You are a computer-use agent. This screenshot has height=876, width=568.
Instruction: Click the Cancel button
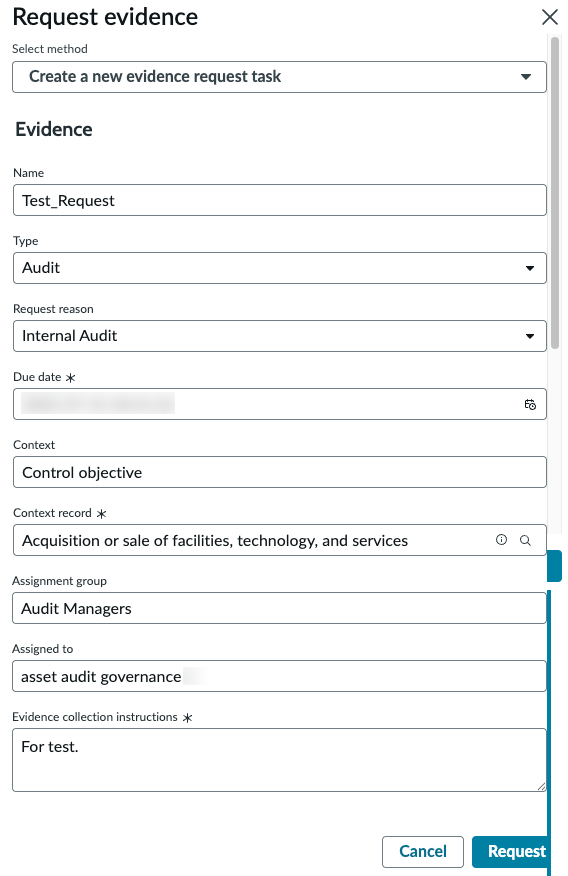pyautogui.click(x=423, y=851)
